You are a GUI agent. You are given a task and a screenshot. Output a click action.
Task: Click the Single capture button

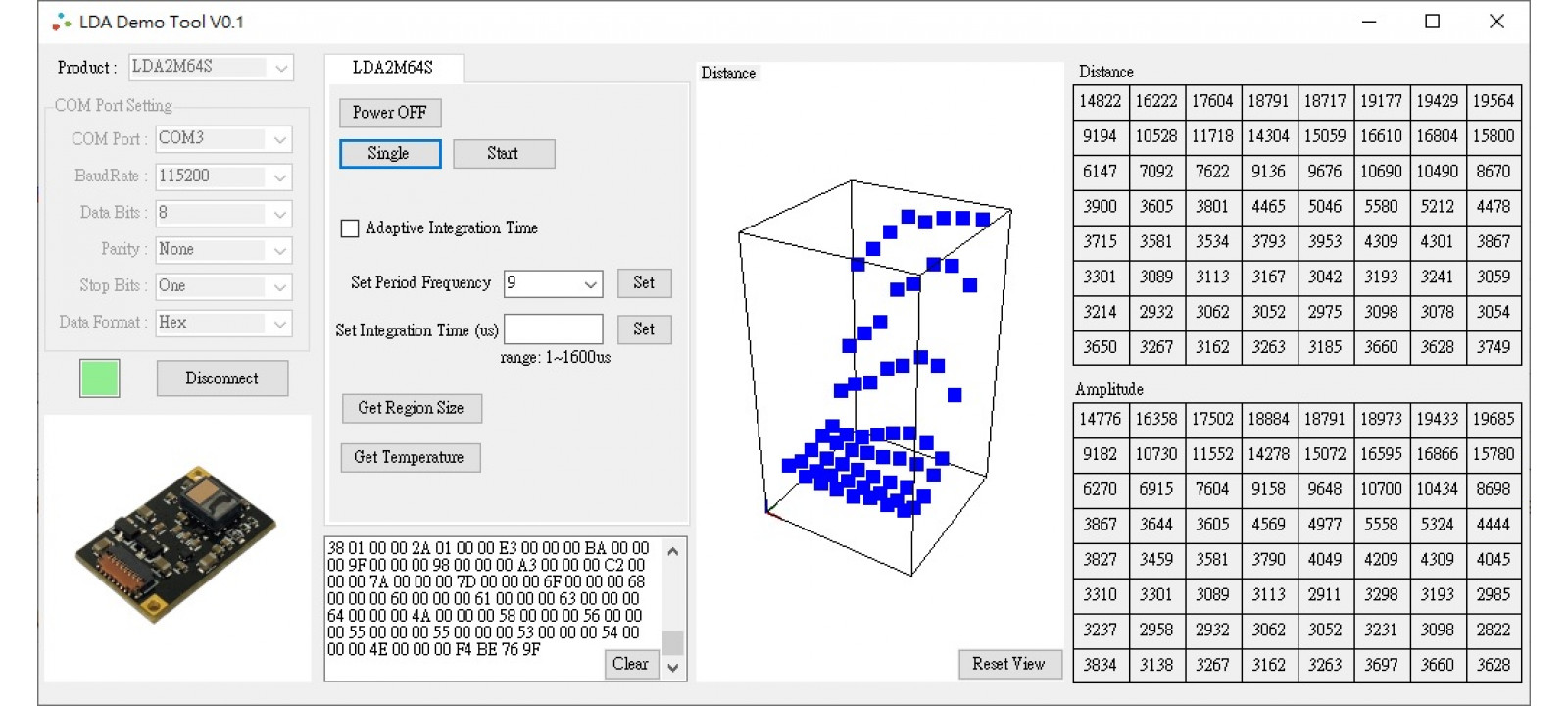389,154
